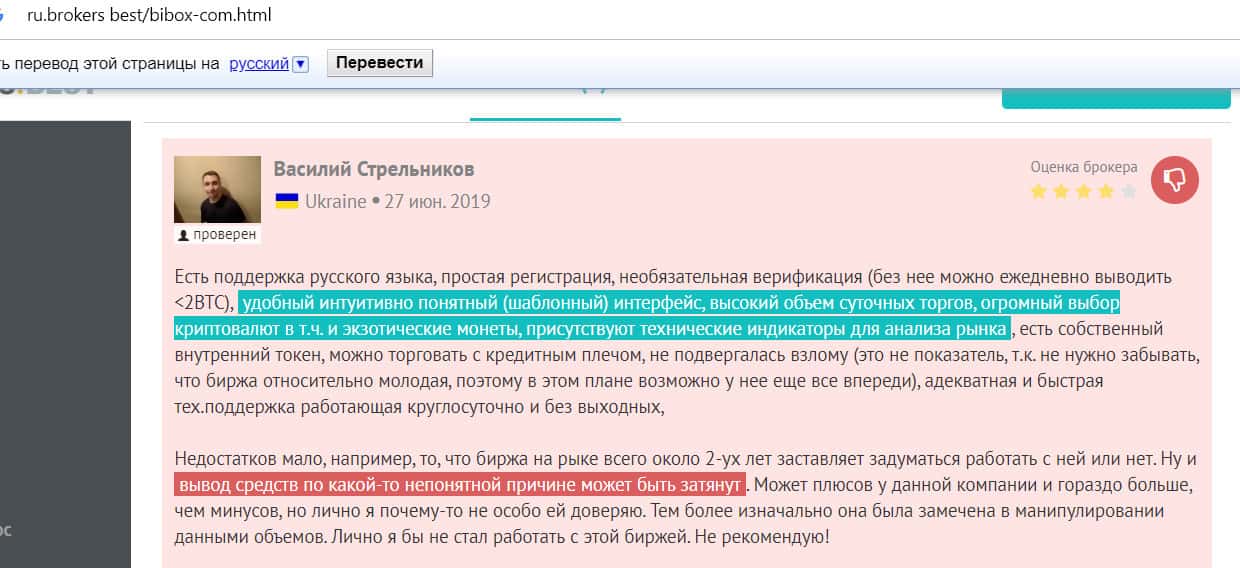Expand the language dropdown arrow next to русский
Viewport: 1240px width, 568px height.
point(301,64)
